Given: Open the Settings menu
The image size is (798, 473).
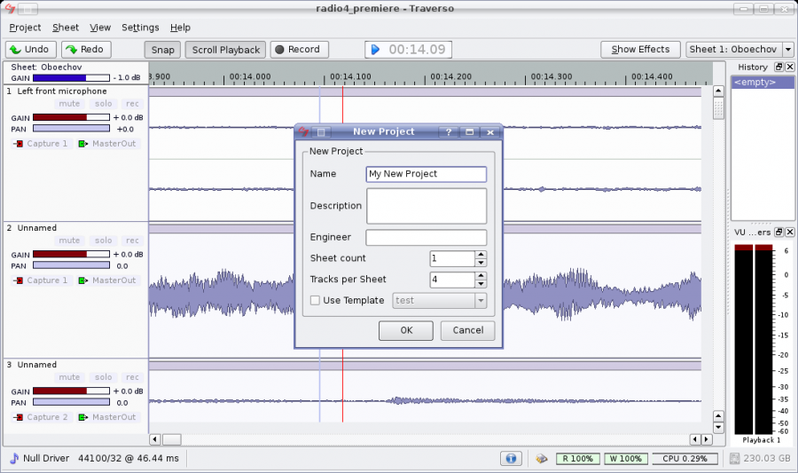Looking at the screenshot, I should [x=140, y=27].
